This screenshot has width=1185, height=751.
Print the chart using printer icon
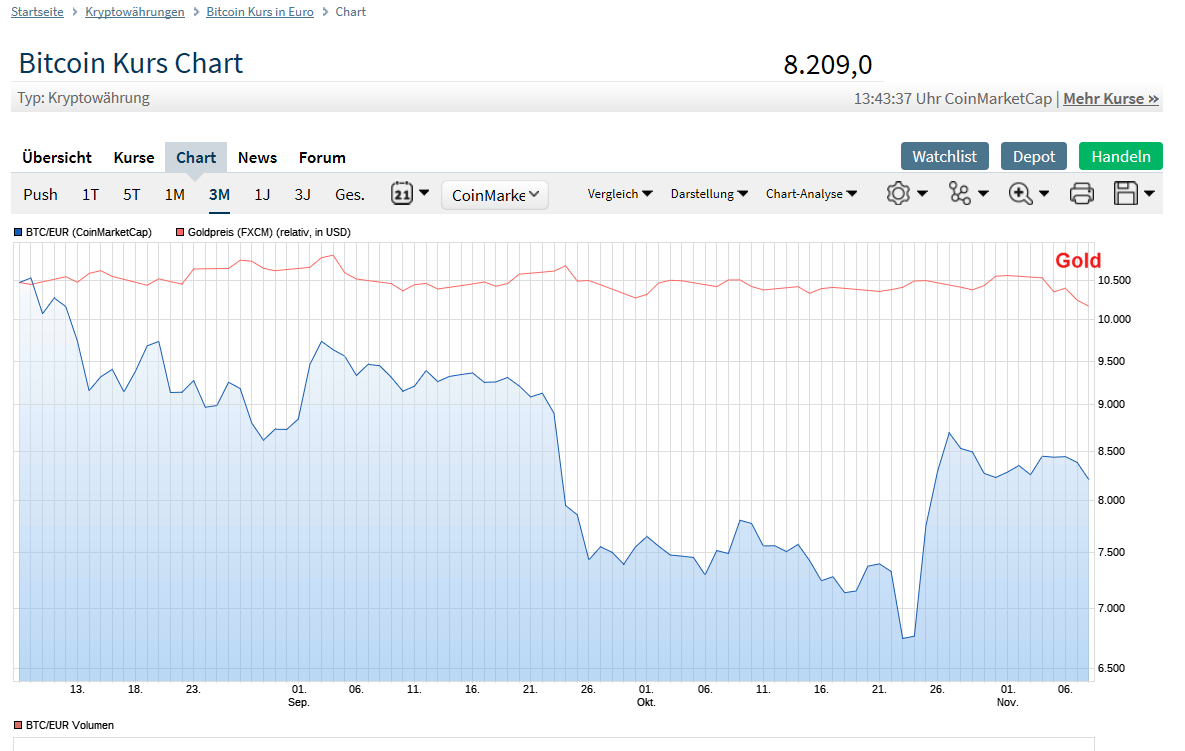tap(1081, 193)
